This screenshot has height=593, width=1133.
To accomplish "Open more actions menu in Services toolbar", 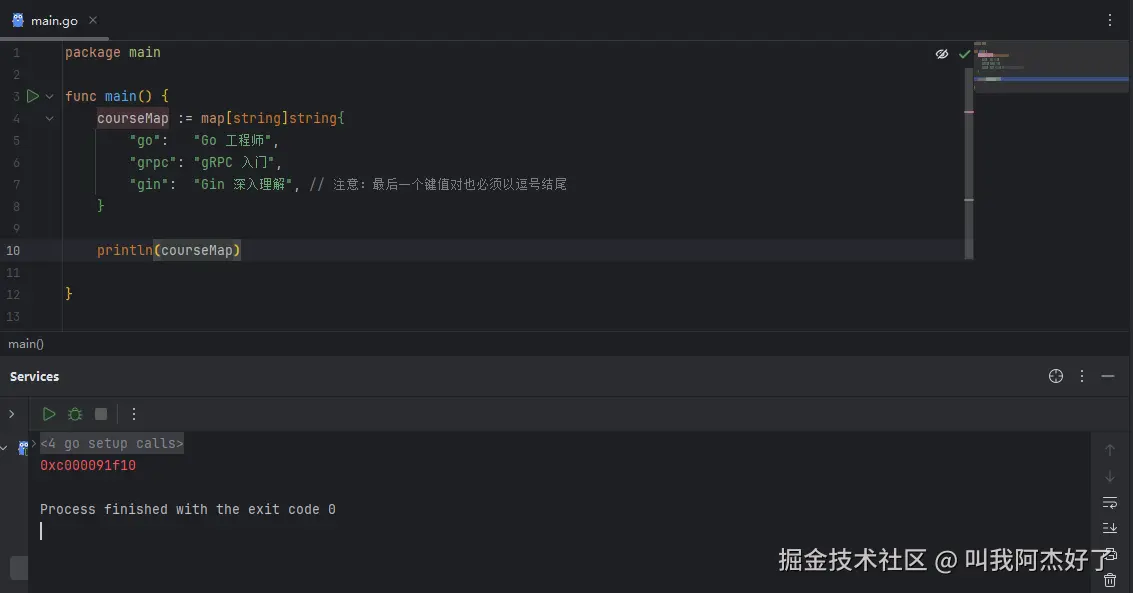I will 134,414.
